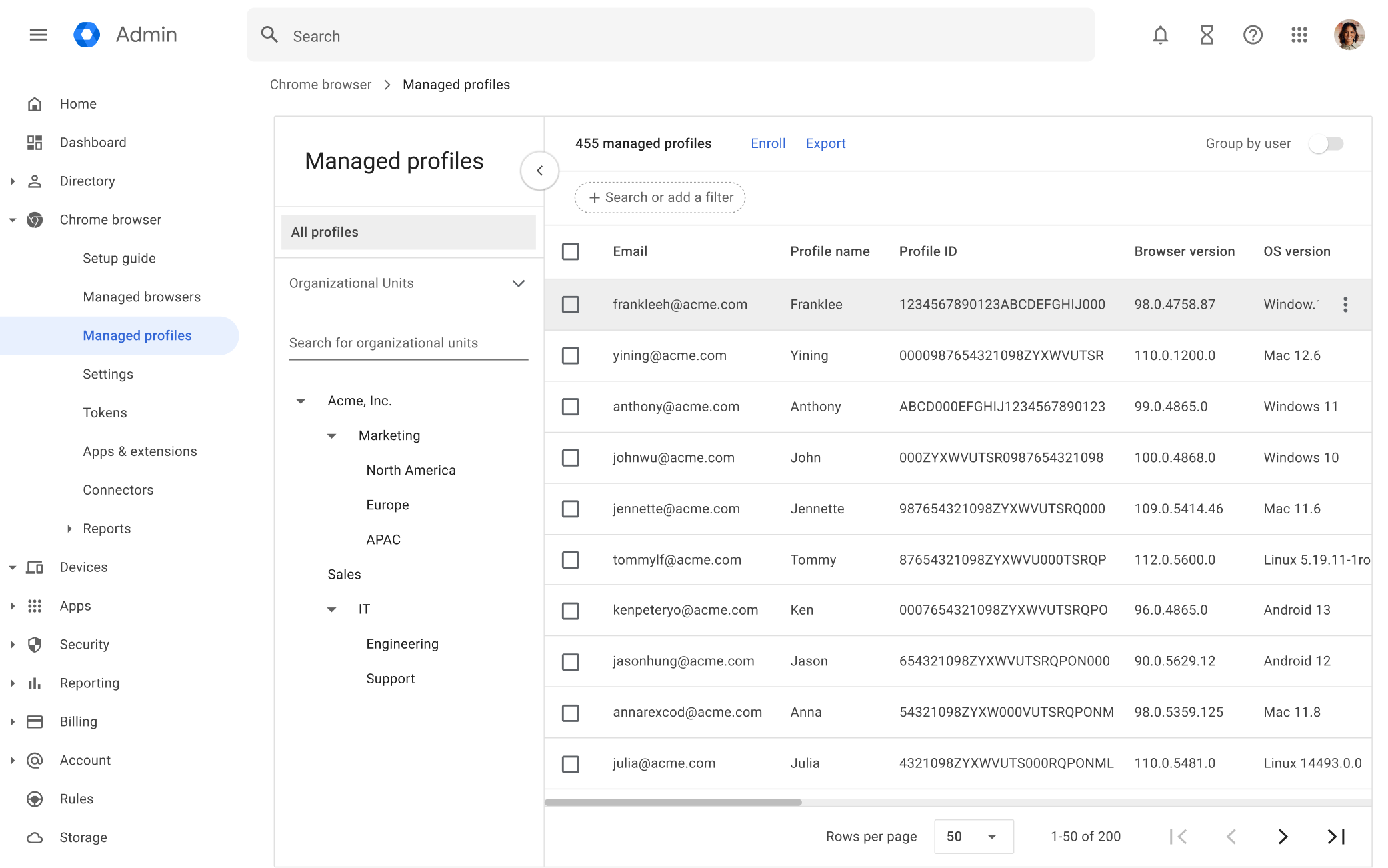Expand the Marketing organizational unit
Image resolution: width=1388 pixels, height=868 pixels.
pyautogui.click(x=332, y=435)
